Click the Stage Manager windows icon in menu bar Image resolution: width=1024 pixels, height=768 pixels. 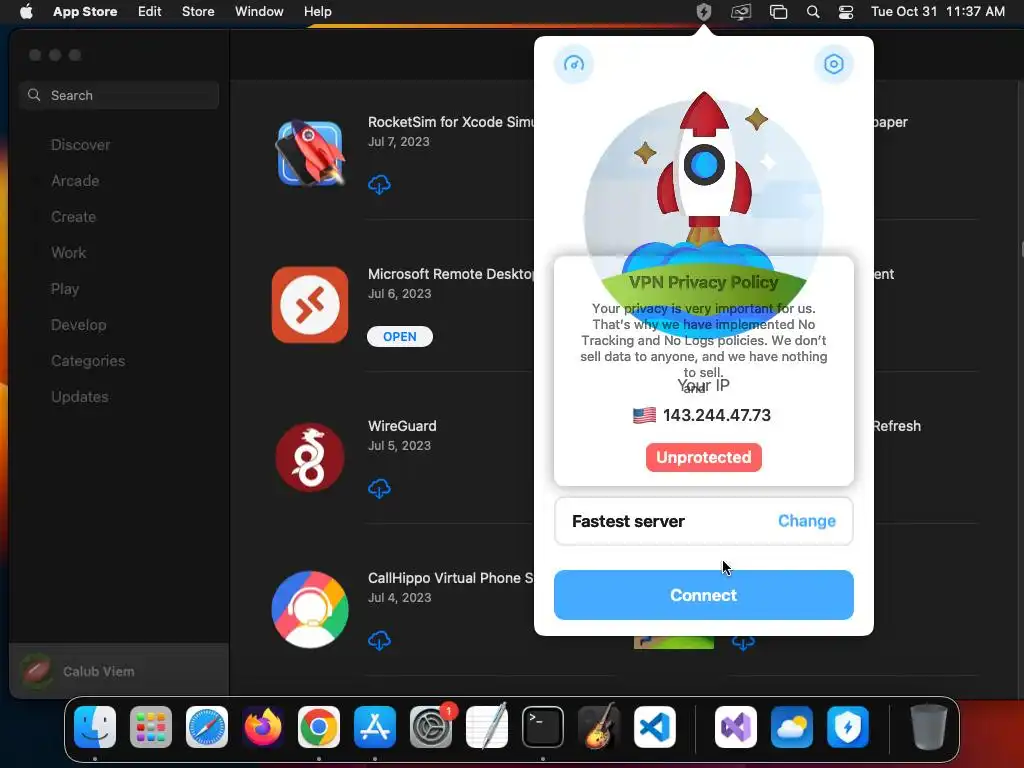coord(778,12)
